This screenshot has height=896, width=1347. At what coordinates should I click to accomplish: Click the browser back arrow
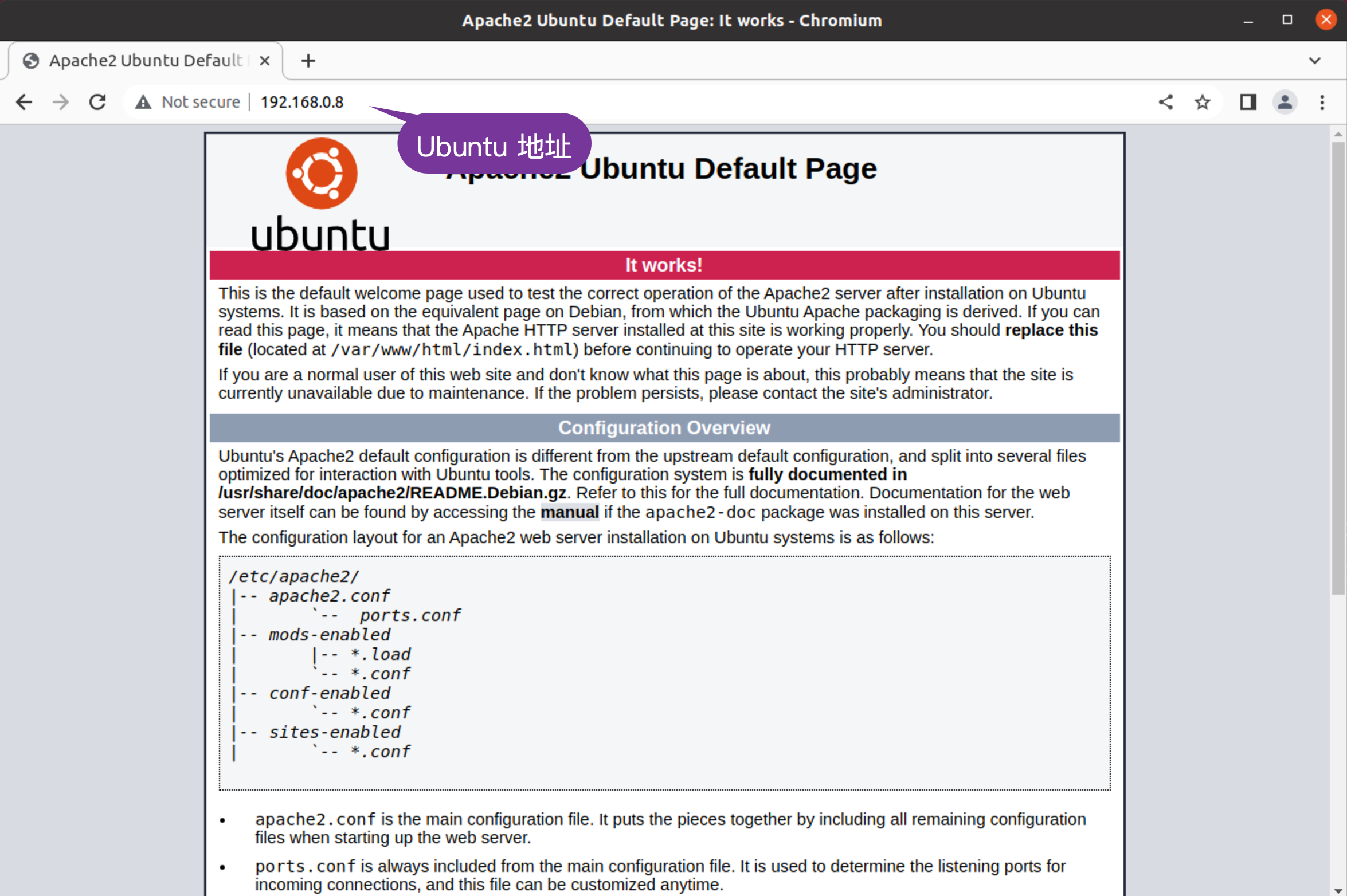[x=24, y=102]
